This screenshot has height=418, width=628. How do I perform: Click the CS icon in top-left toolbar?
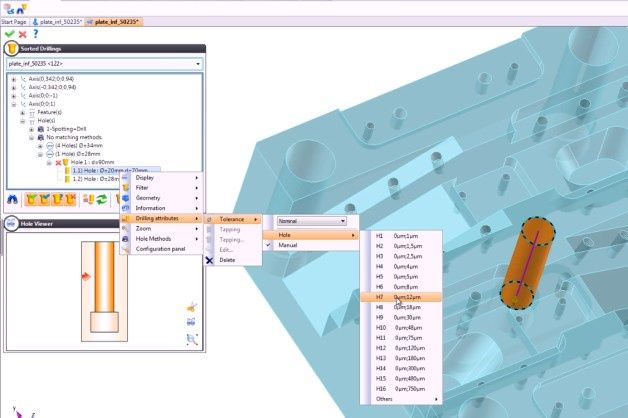8,8
